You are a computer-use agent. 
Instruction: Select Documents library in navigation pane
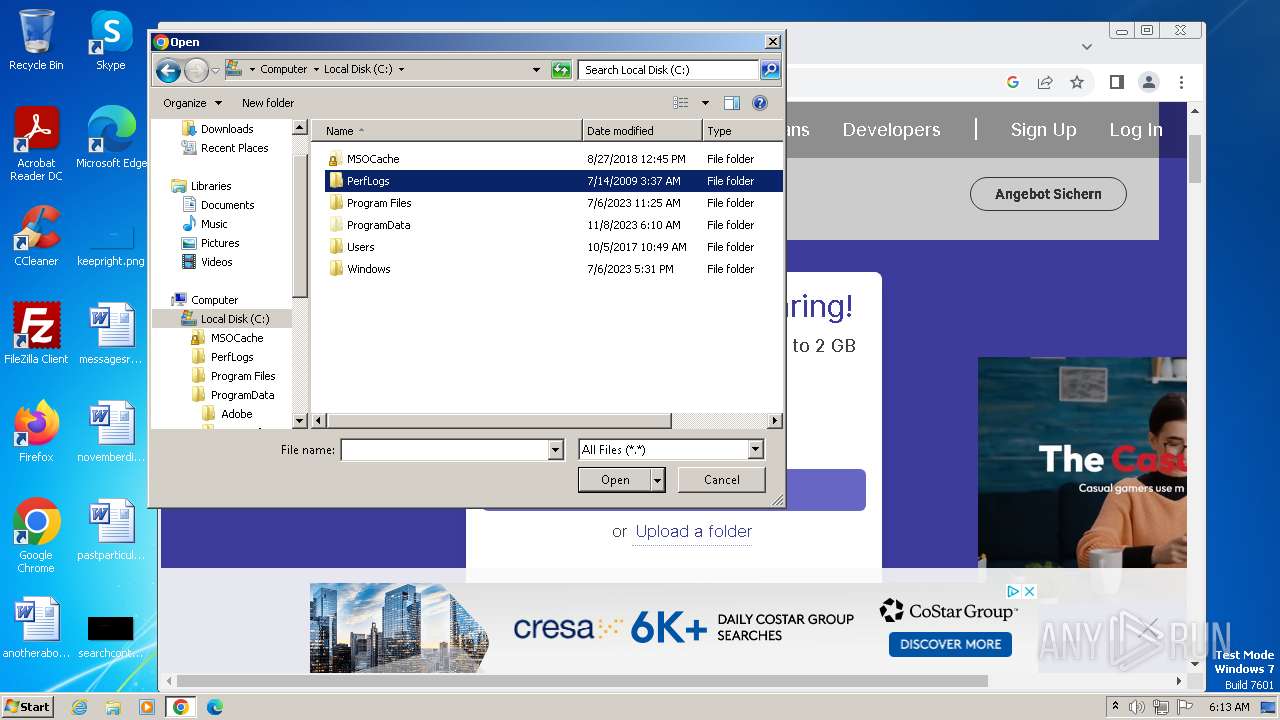[x=227, y=205]
